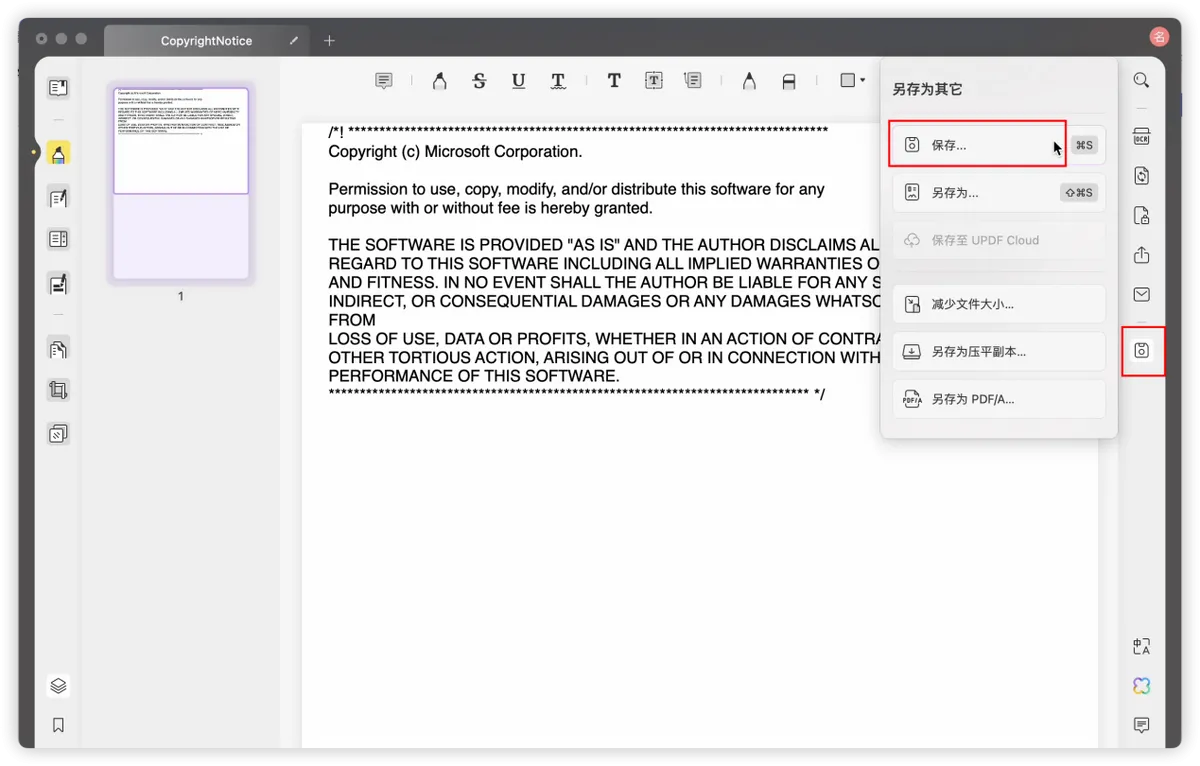Click the 'PERFORMANCE OF THIS SOFTWARE.' line
Screen dimensions: 1200x766
[474, 376]
